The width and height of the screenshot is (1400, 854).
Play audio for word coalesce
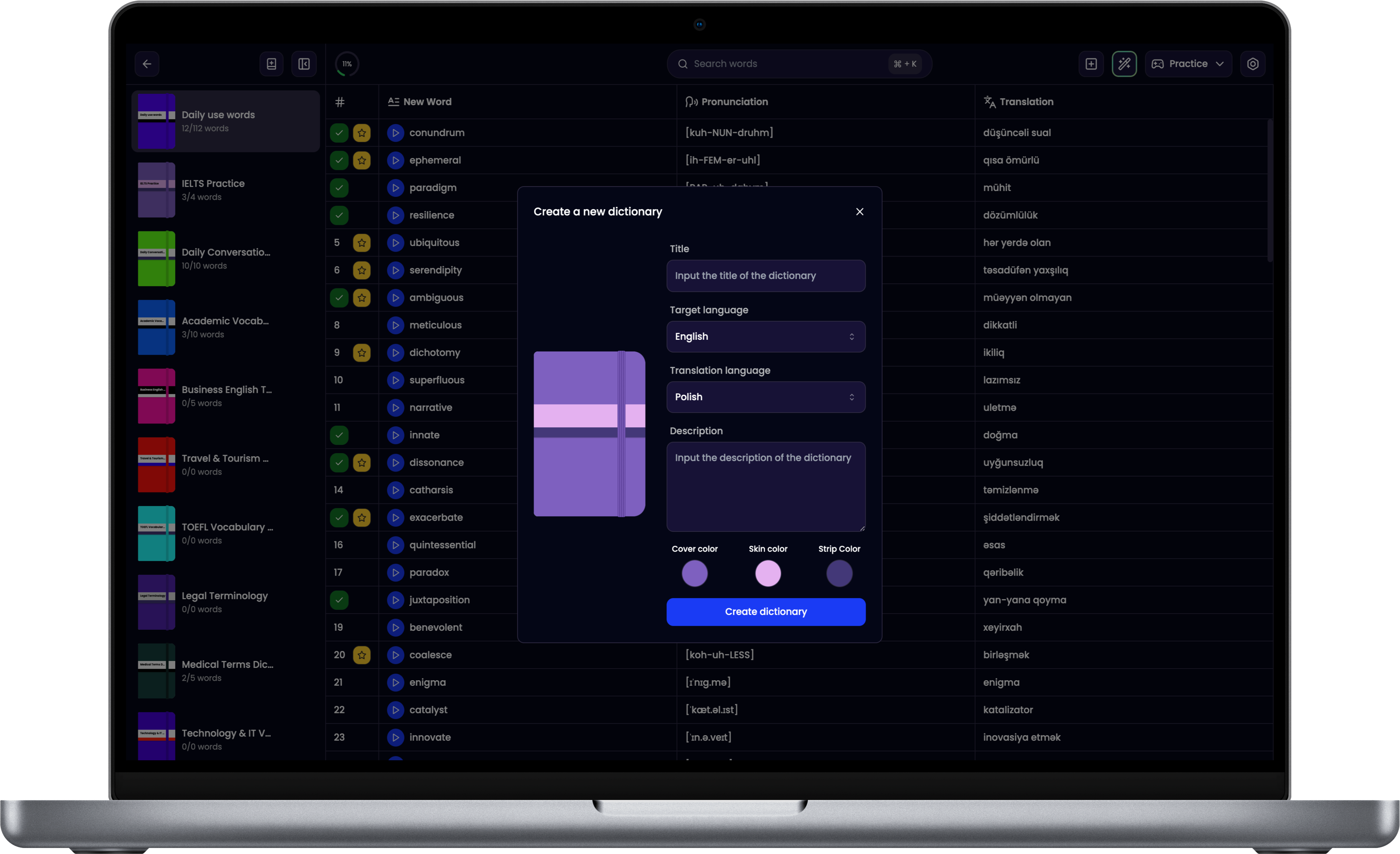tap(395, 655)
